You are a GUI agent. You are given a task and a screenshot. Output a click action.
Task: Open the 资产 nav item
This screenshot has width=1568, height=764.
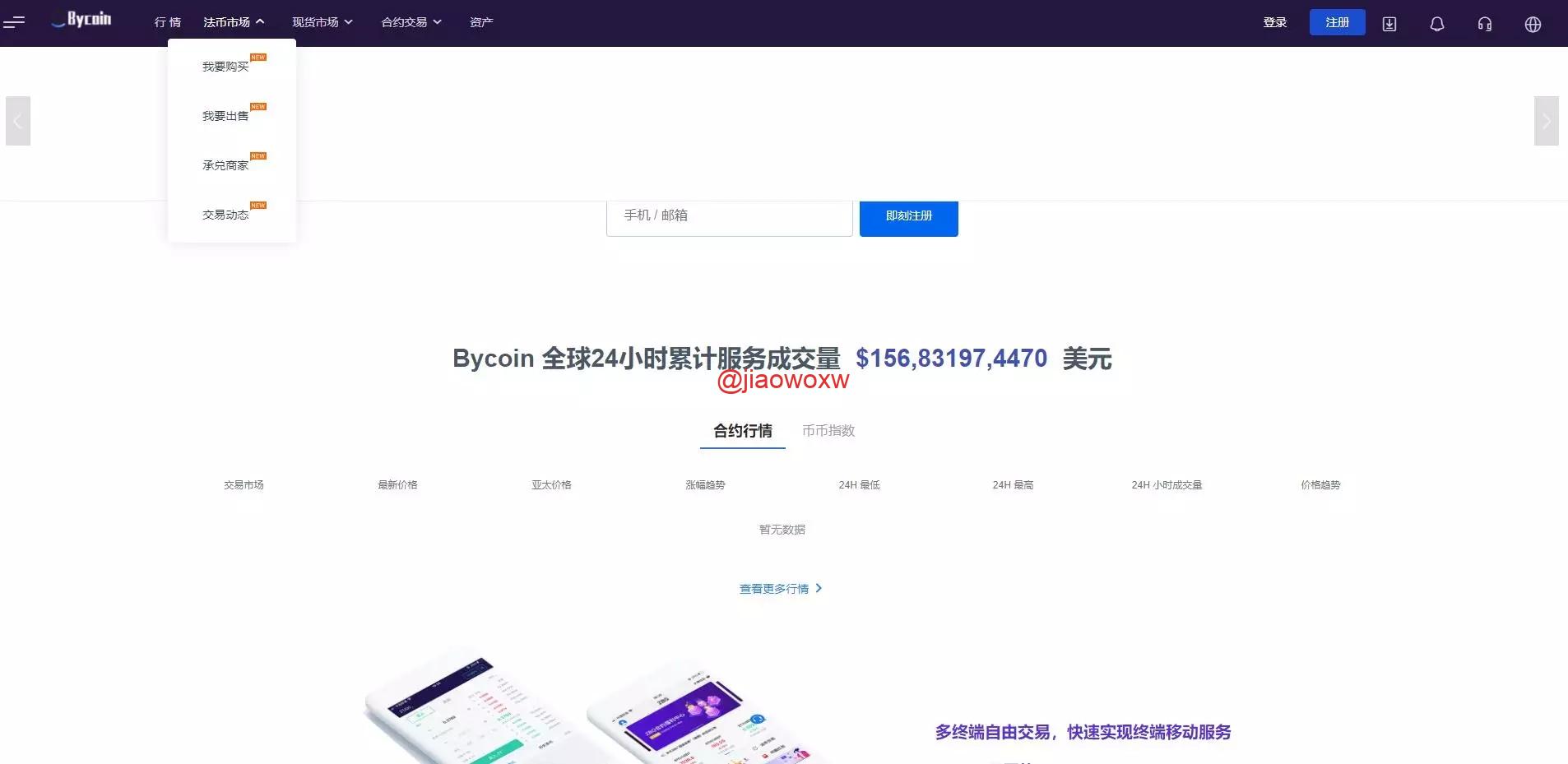coord(481,22)
